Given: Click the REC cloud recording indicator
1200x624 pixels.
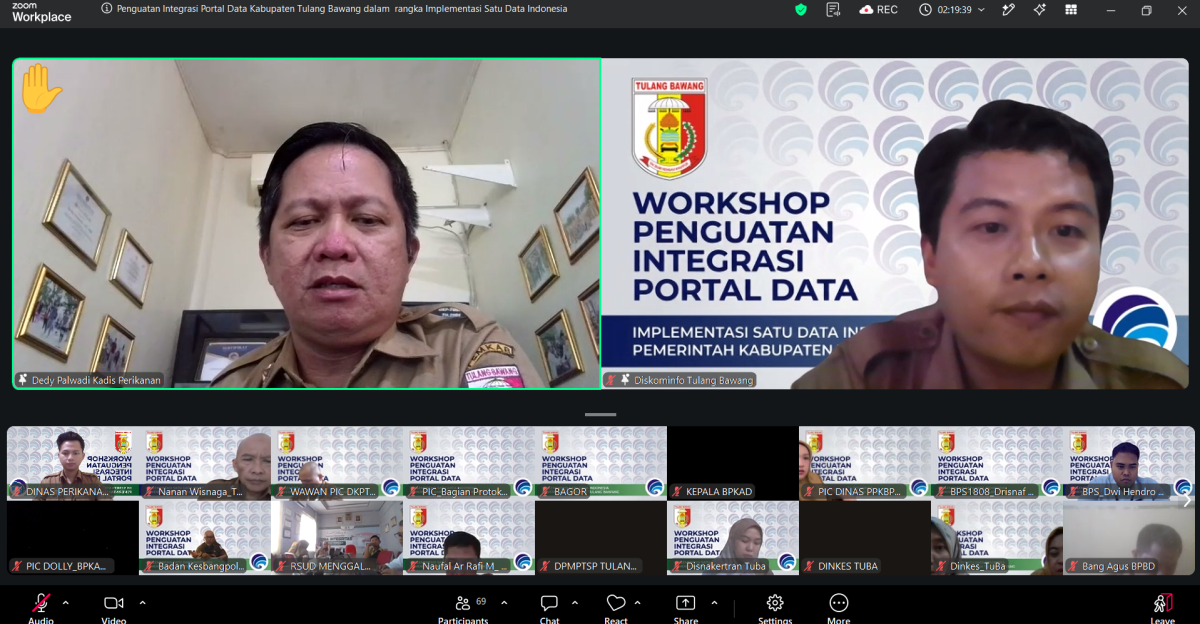Looking at the screenshot, I should click(877, 9).
